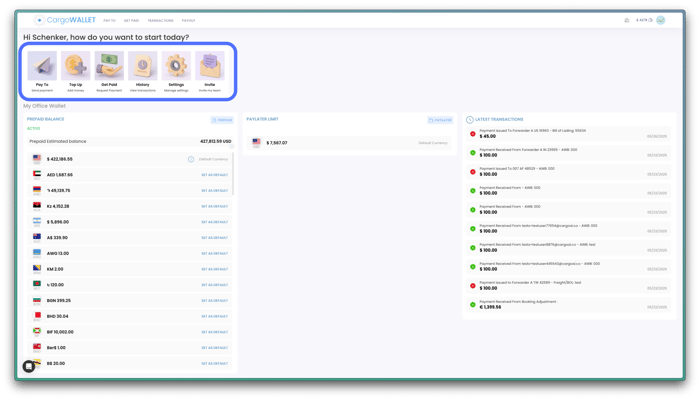Click the Paylater button in the Paylater Limit card

coord(440,120)
